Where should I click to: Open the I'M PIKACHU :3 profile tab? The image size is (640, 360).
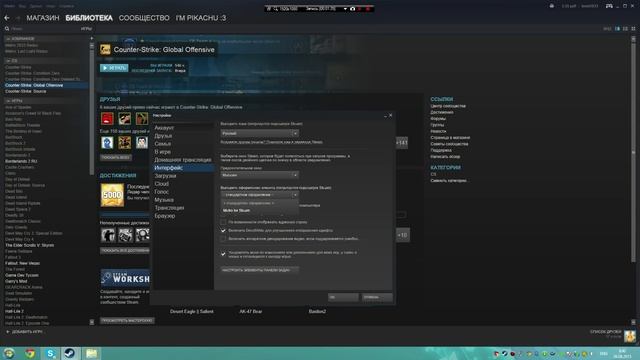click(x=201, y=18)
